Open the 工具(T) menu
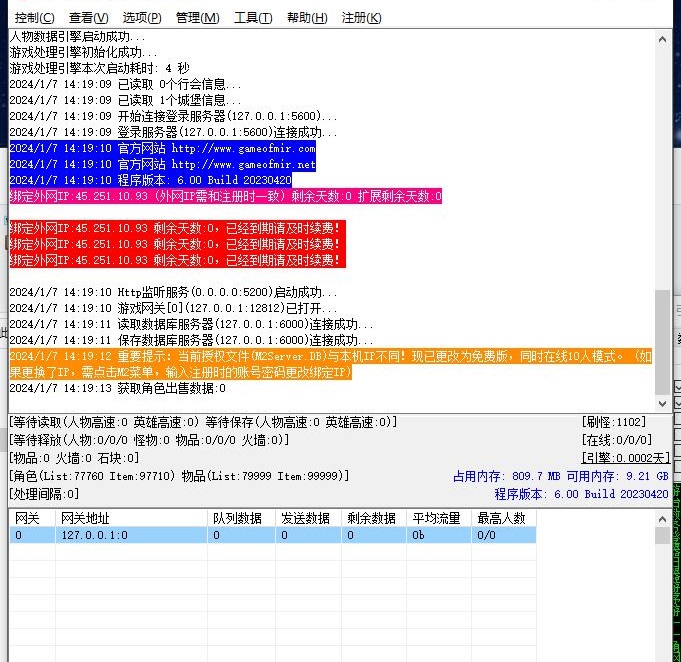The height and width of the screenshot is (662, 681). click(253, 18)
